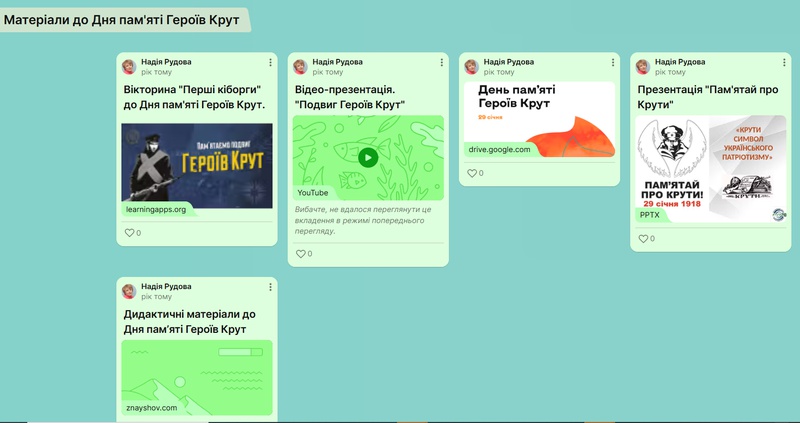Open three-dot menu on the Відео-презентація post
Image resolution: width=800 pixels, height=423 pixels.
point(440,62)
